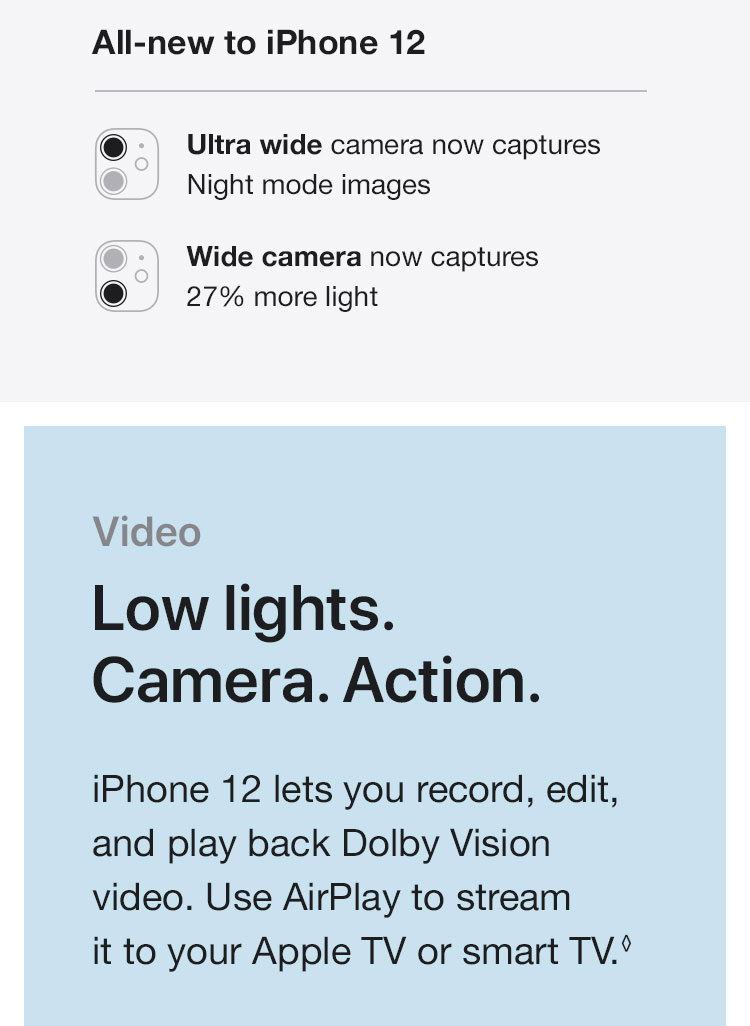
Task: Click the 'iPhone 12 lets you record, edit,' line
Action: point(355,790)
